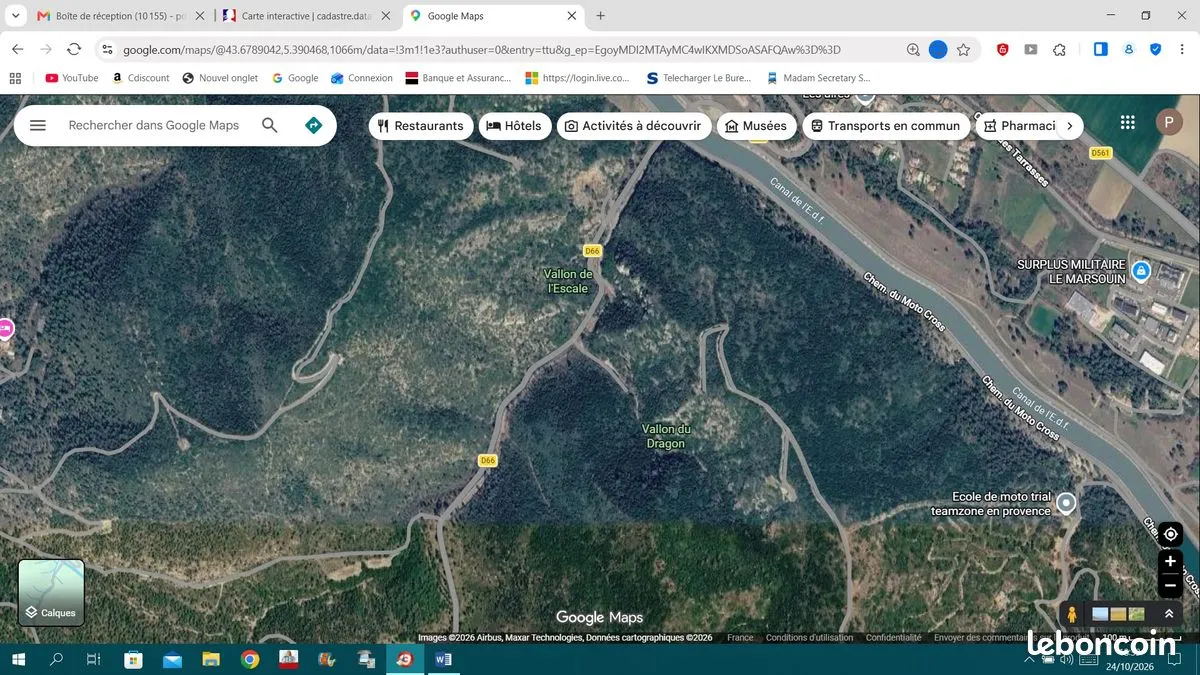
Task: Zoom in on the map
Action: 1170,561
